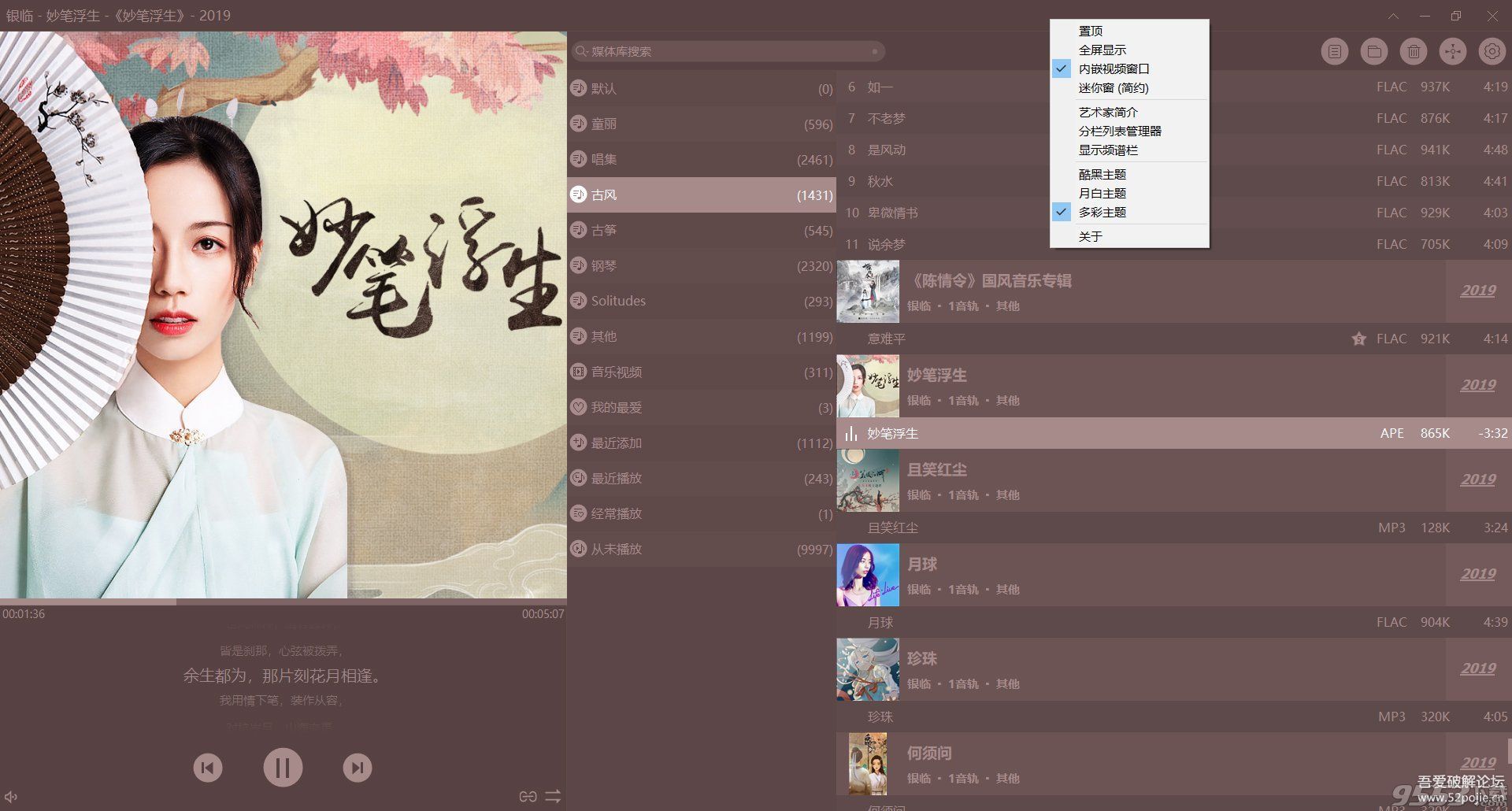The width and height of the screenshot is (1512, 811).
Task: Select the 意难平 track row
Action: pos(1173,339)
